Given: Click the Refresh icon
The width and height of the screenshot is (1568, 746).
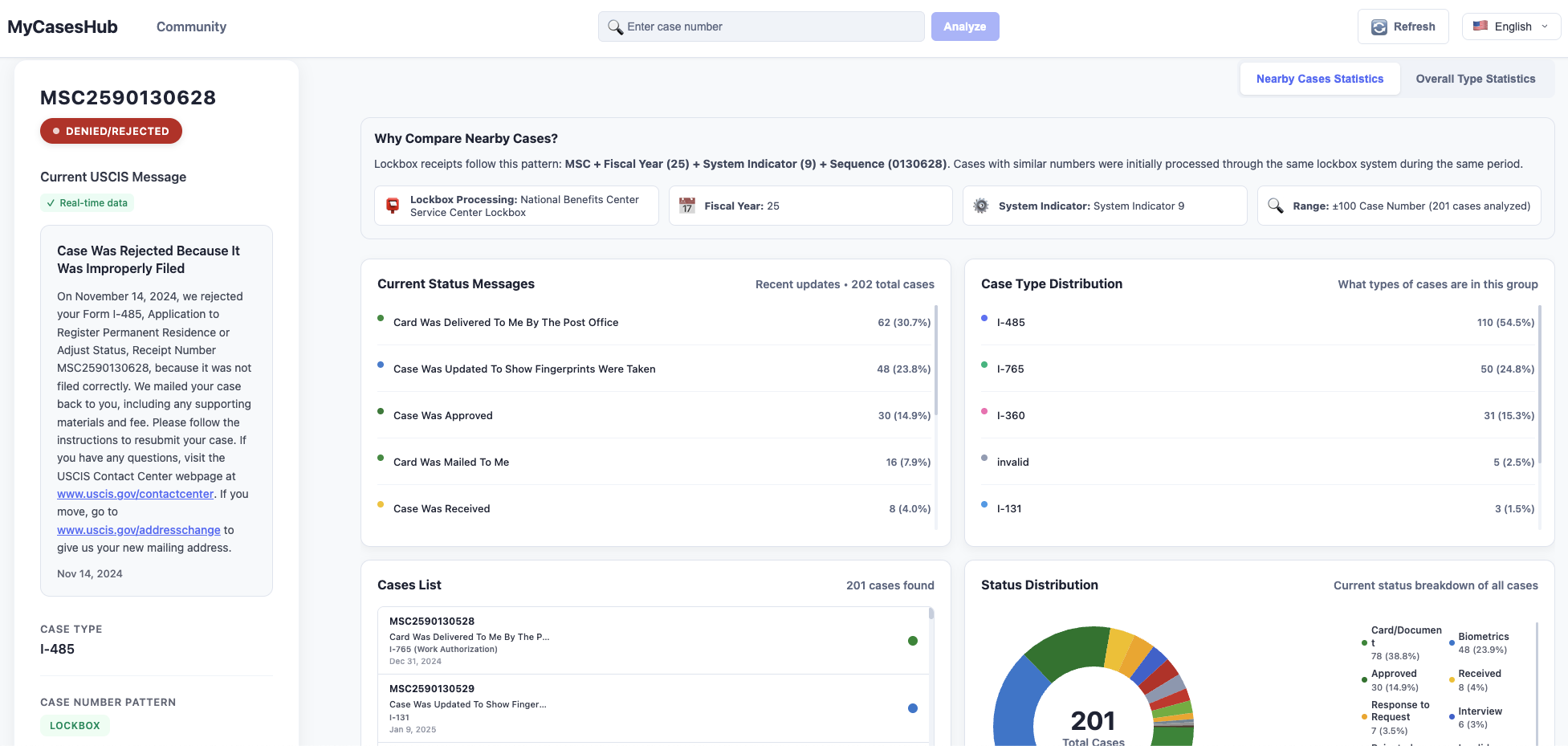Looking at the screenshot, I should pos(1379,26).
